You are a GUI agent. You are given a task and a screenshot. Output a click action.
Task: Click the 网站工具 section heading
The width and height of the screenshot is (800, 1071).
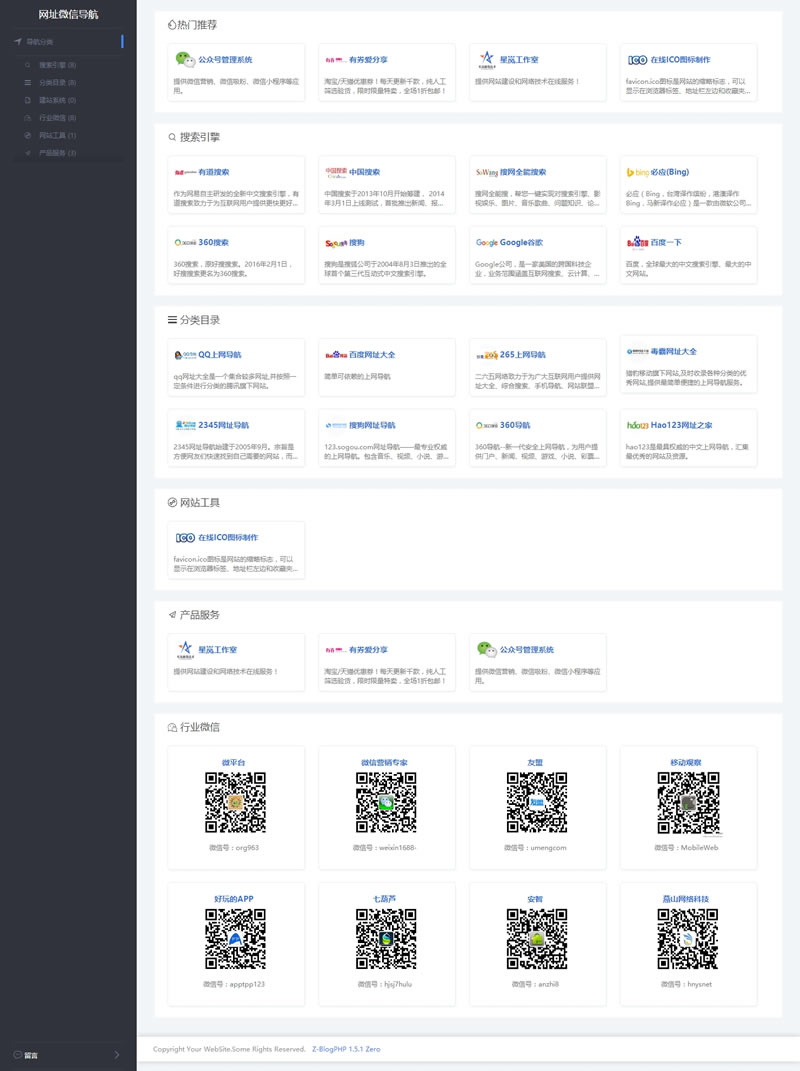click(193, 503)
